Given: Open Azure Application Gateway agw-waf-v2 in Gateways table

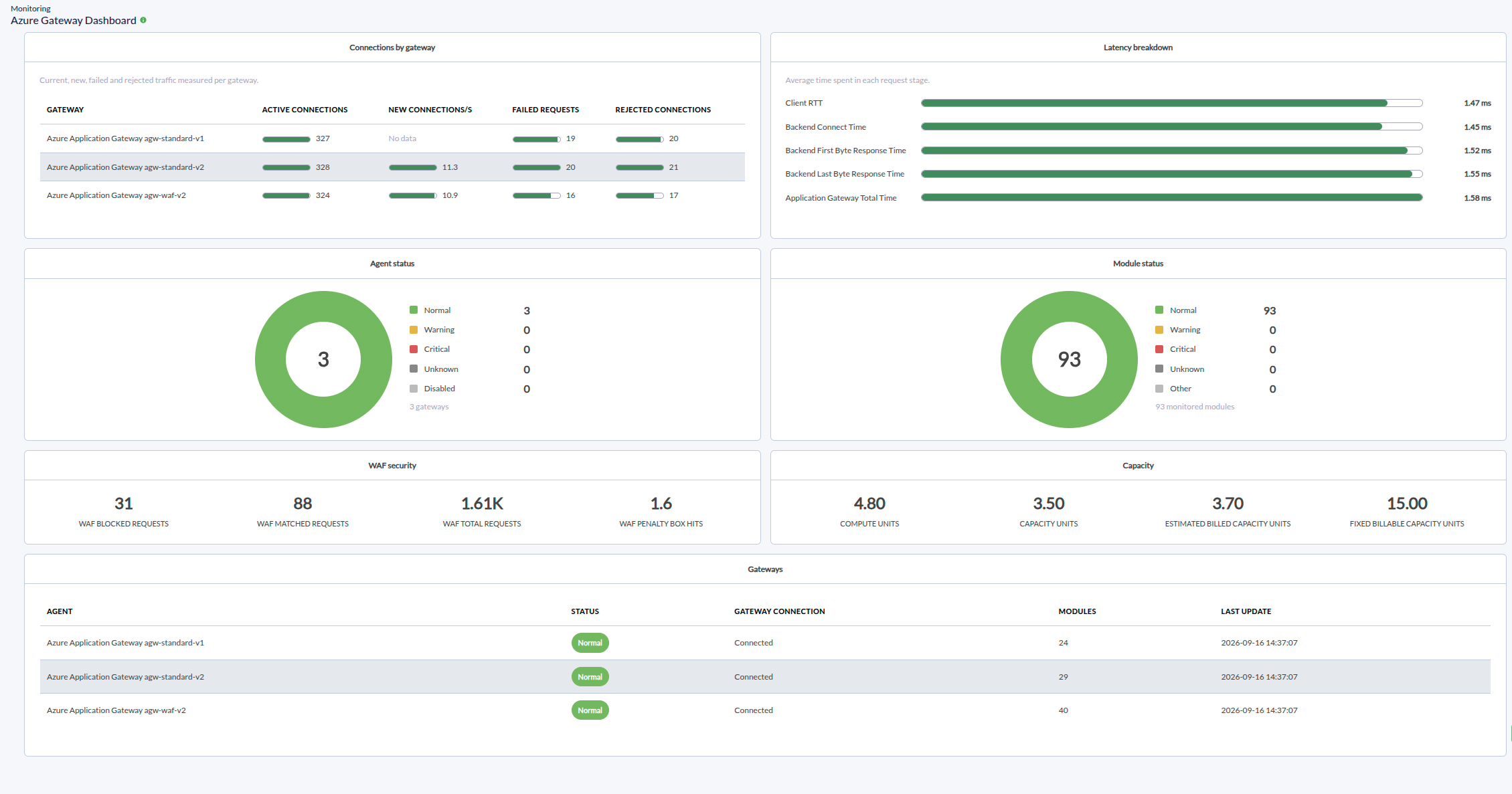Looking at the screenshot, I should click(116, 710).
